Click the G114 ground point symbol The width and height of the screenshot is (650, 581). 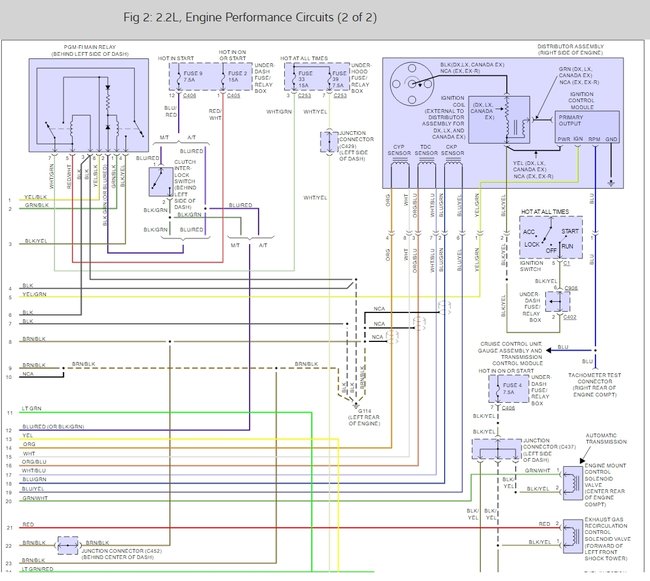[x=356, y=404]
